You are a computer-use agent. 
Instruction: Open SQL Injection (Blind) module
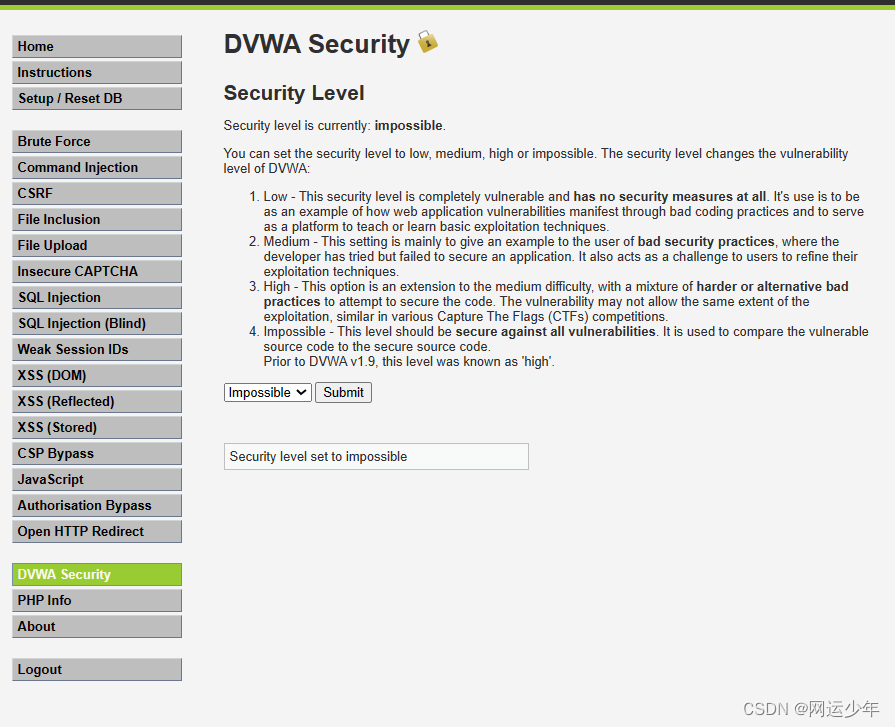coord(96,323)
